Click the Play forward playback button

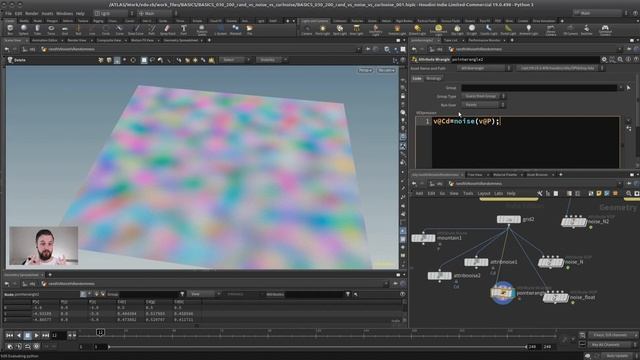[36, 335]
